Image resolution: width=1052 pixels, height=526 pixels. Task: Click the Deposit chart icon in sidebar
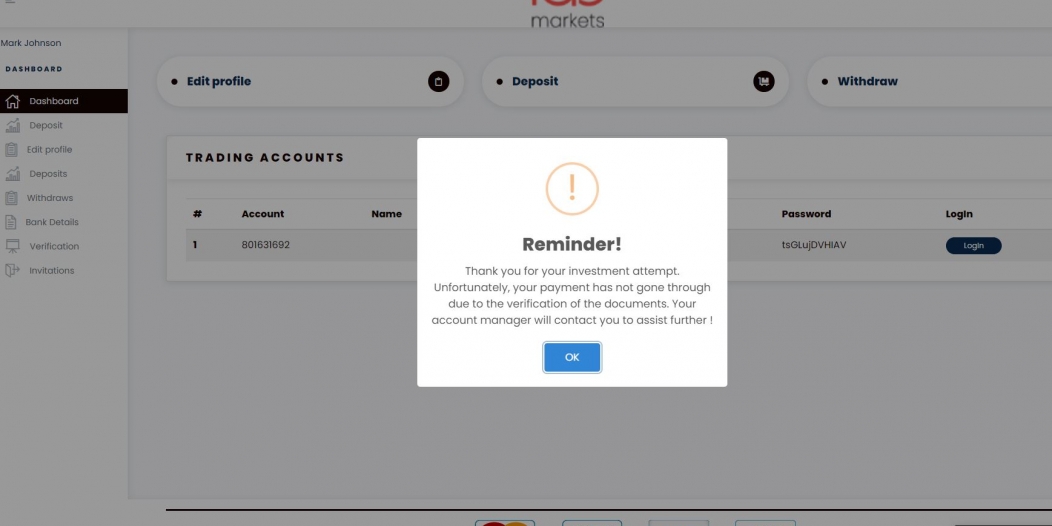click(12, 125)
